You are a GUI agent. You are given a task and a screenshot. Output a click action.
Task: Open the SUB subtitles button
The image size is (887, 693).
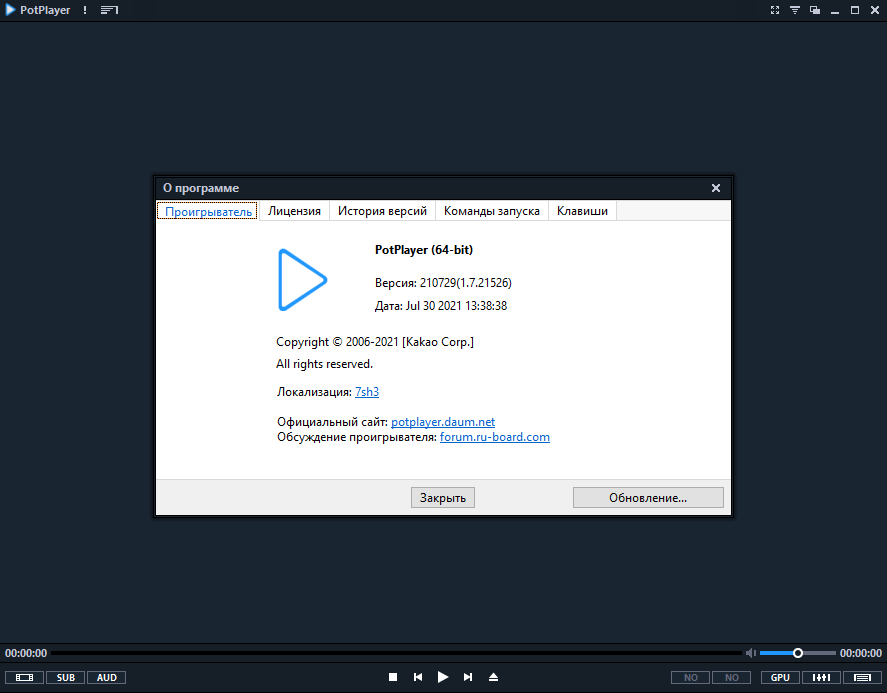tap(66, 677)
